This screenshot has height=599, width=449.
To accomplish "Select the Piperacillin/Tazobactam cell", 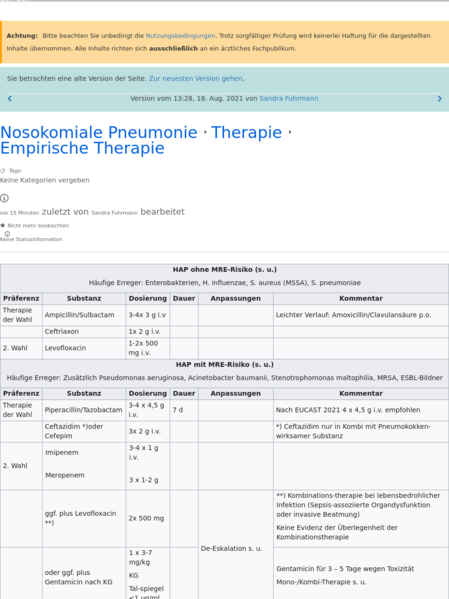I will point(84,410).
